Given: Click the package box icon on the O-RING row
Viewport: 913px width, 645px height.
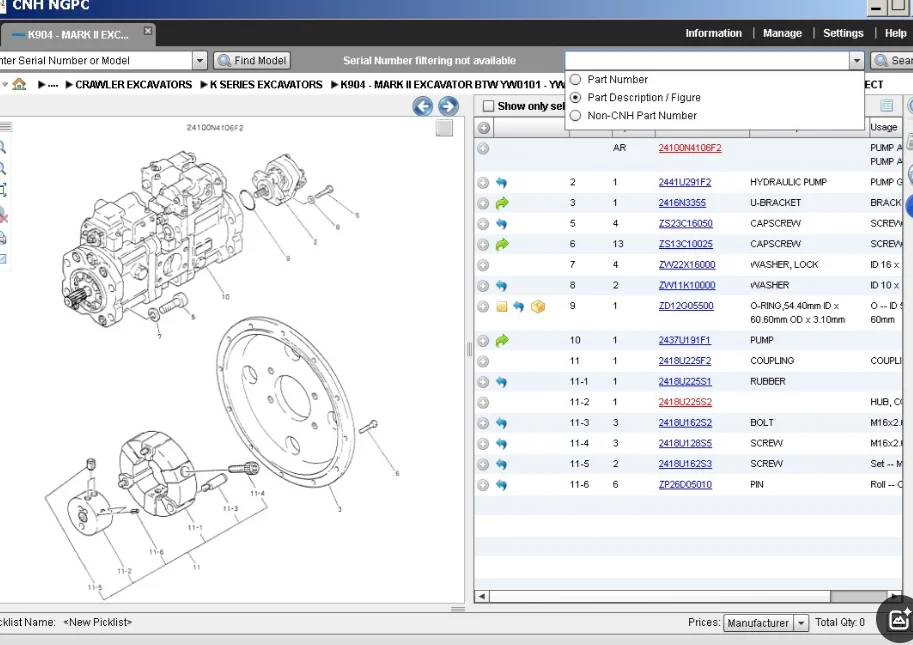Looking at the screenshot, I should click(x=538, y=306).
